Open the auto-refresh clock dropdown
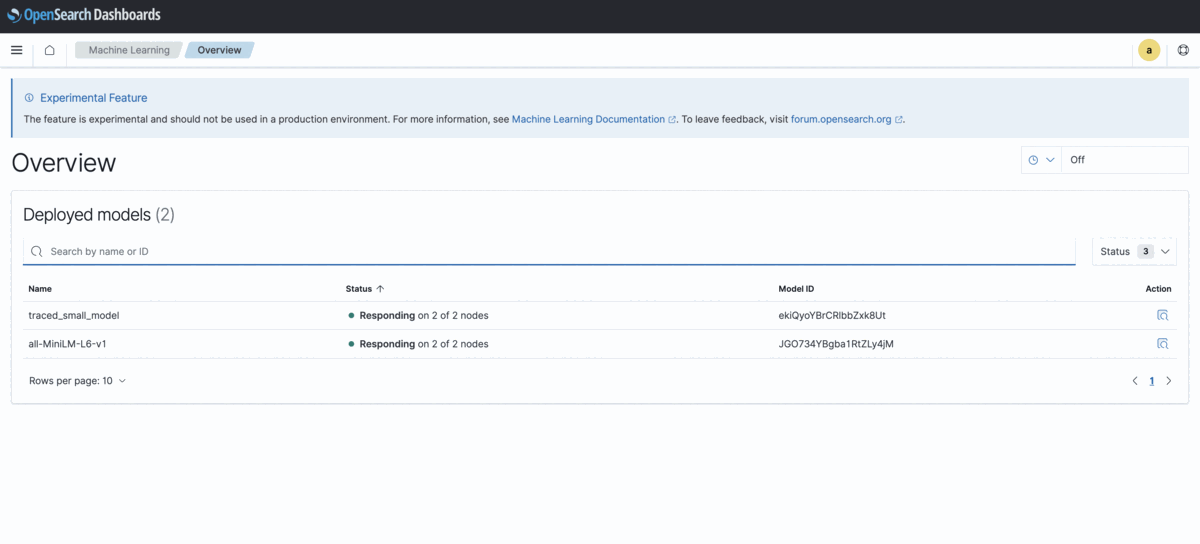 (x=1041, y=160)
